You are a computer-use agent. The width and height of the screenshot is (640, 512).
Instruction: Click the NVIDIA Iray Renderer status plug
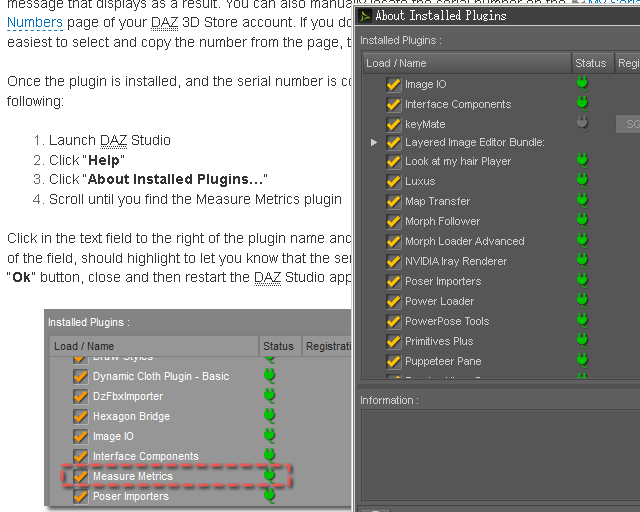(x=582, y=260)
